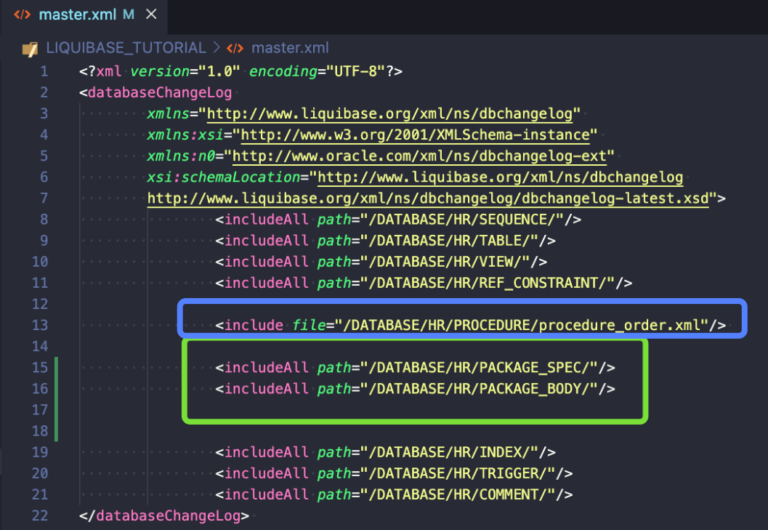
Task: Click the green change marker at line 15
Action: tap(59, 368)
